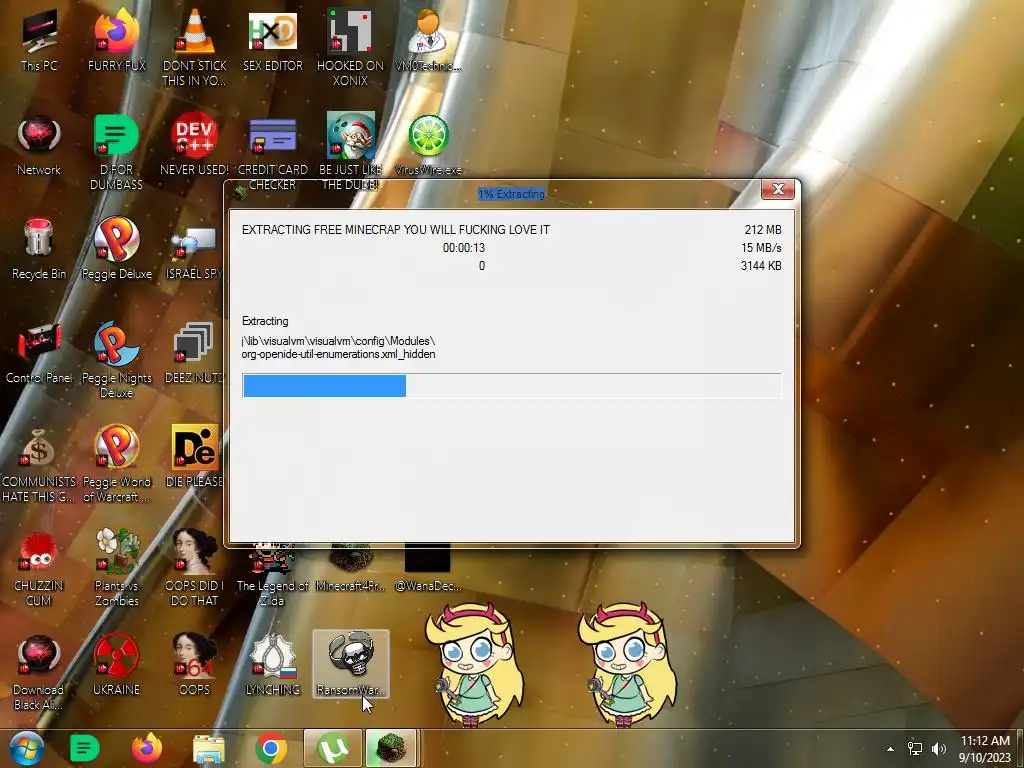
Task: Click the blue extraction progress bar
Action: tap(511, 385)
